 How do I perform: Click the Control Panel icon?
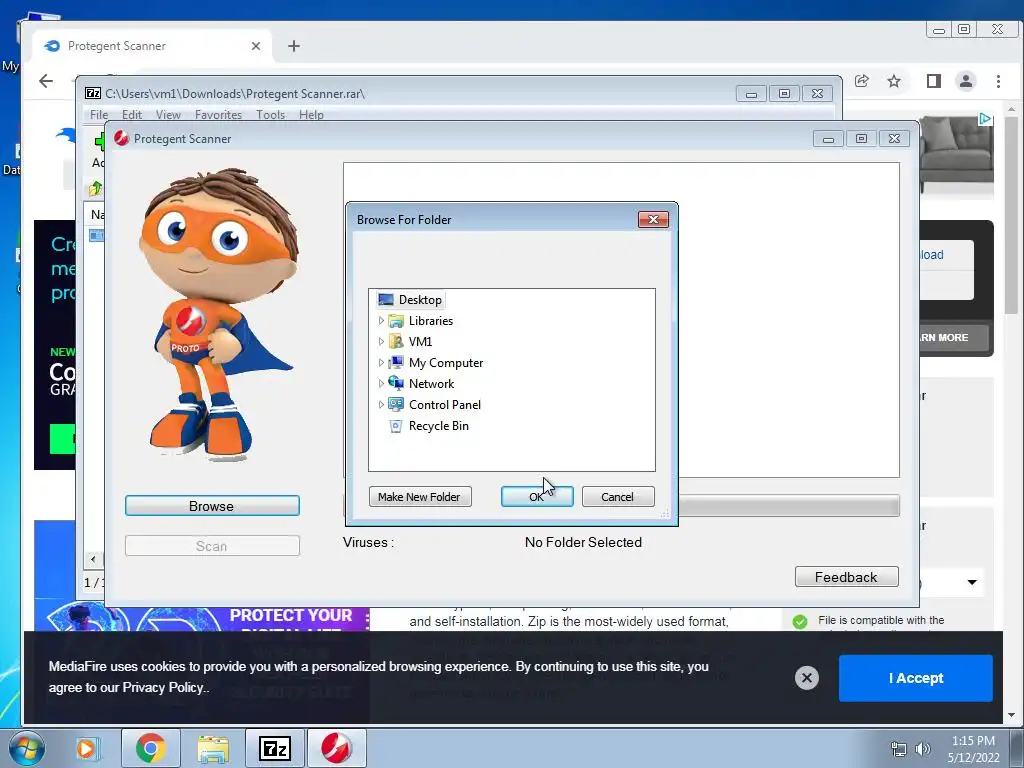(396, 404)
